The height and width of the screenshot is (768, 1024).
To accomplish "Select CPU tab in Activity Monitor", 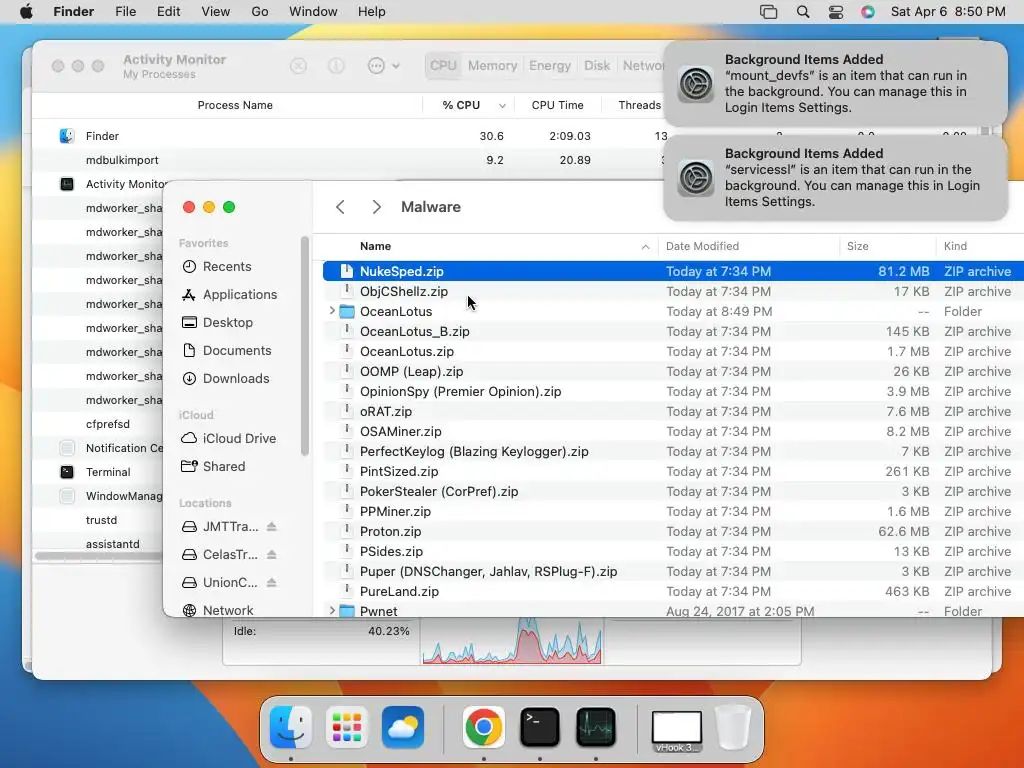I will point(443,66).
